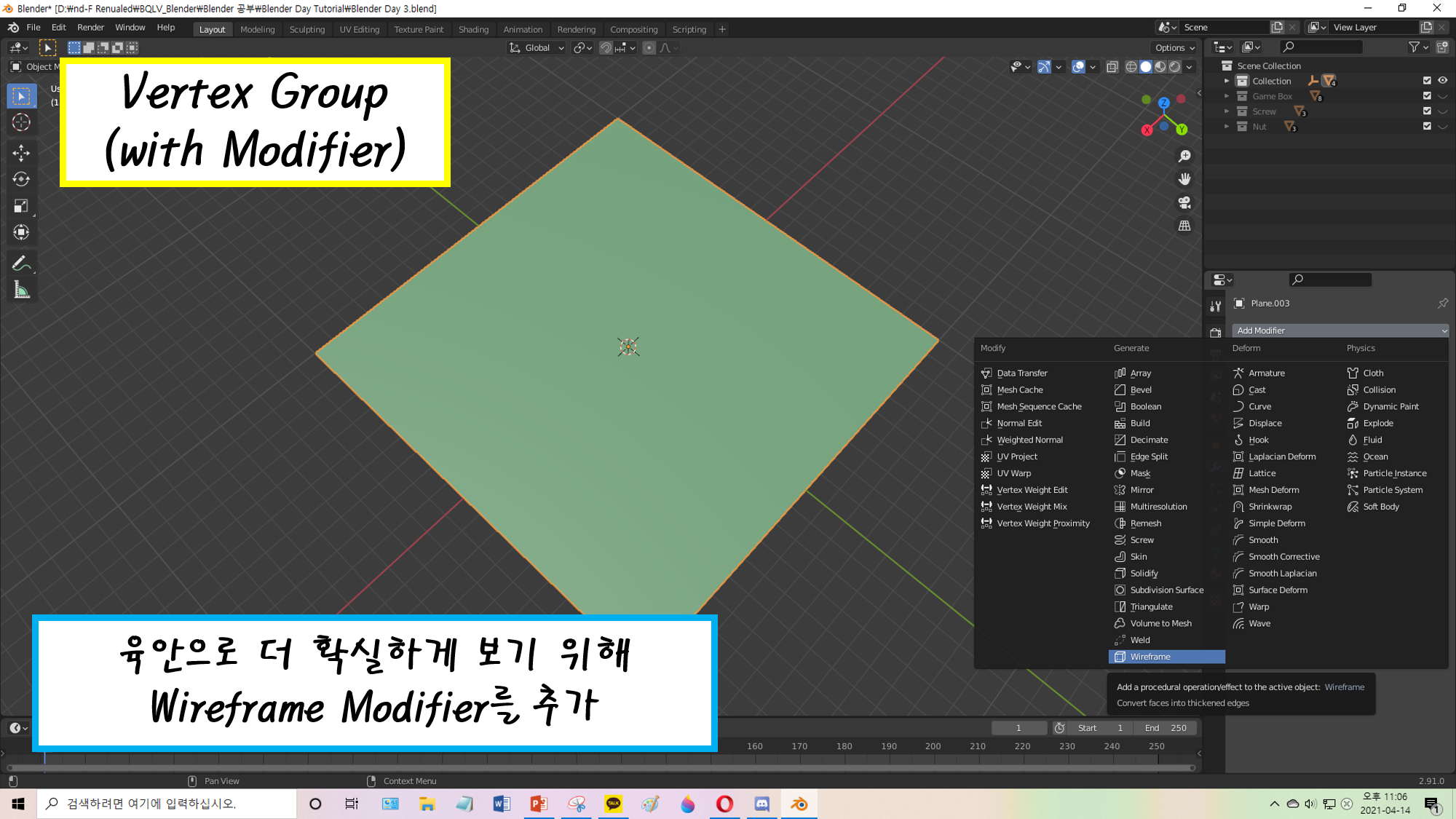Select the Move tool
This screenshot has height=819, width=1456.
point(21,152)
